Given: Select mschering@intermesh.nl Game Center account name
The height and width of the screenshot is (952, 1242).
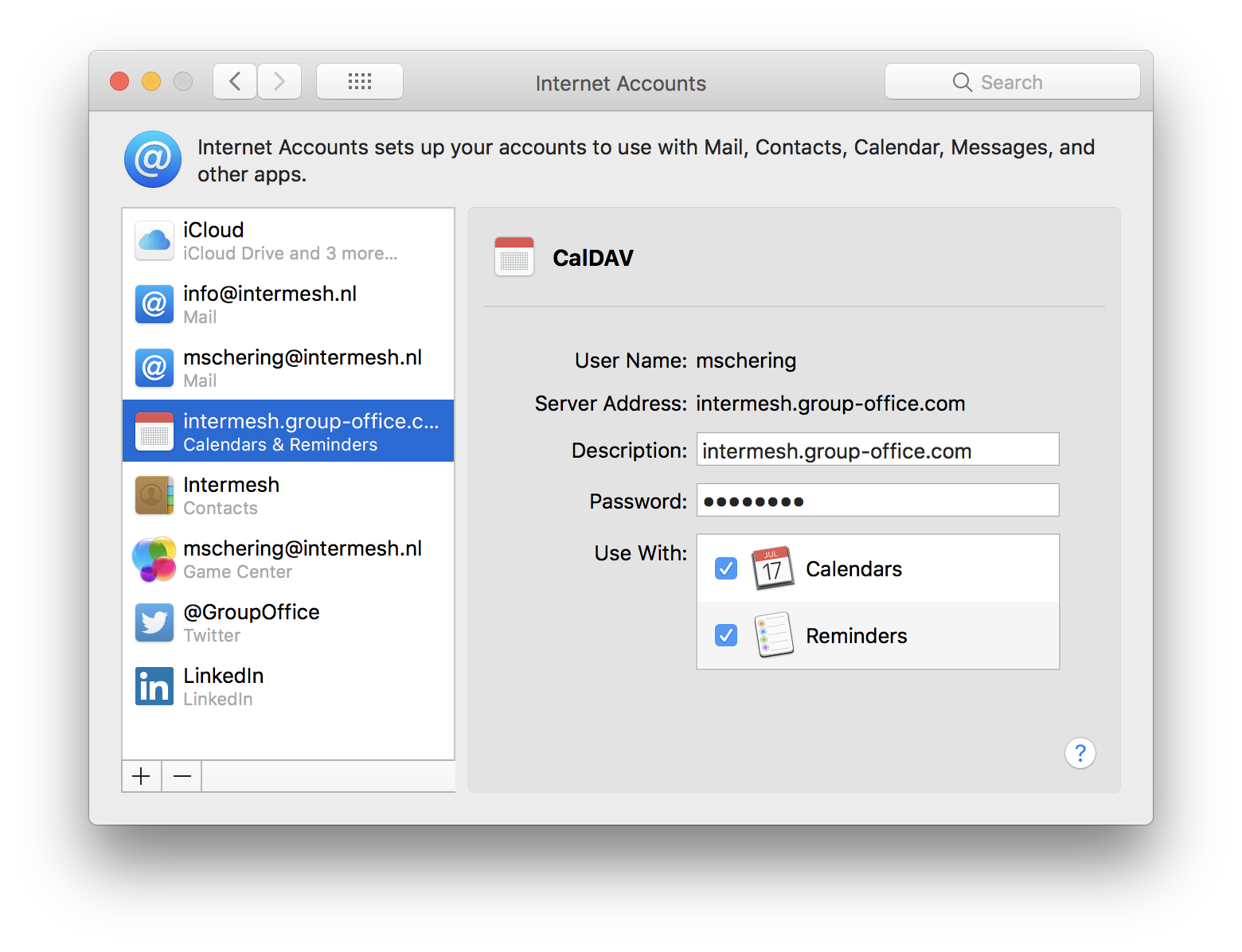Looking at the screenshot, I should point(303,548).
